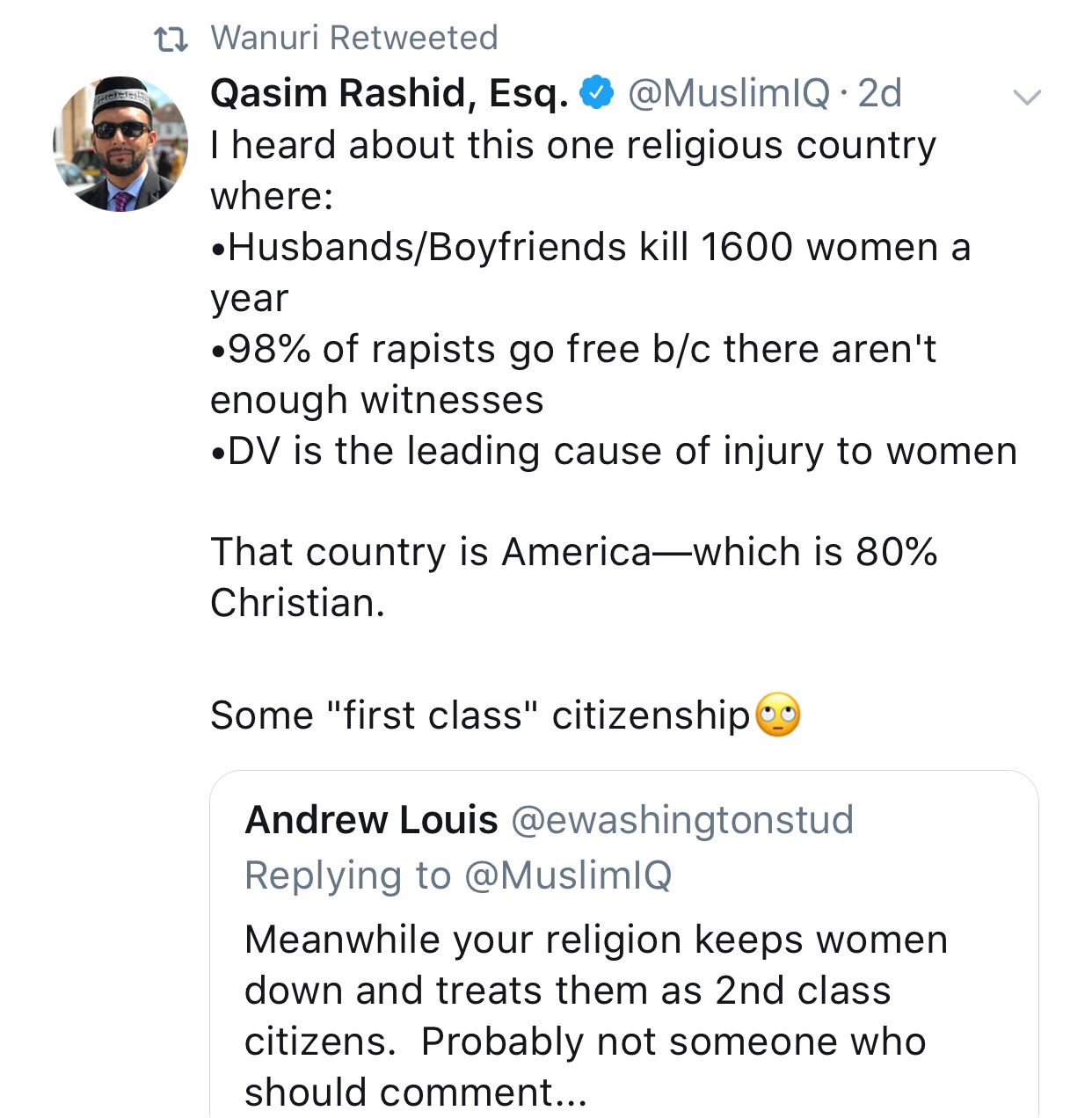Open the @MuslimIQ handle in tweet header
The width and height of the screenshot is (1092, 1118).
click(728, 93)
